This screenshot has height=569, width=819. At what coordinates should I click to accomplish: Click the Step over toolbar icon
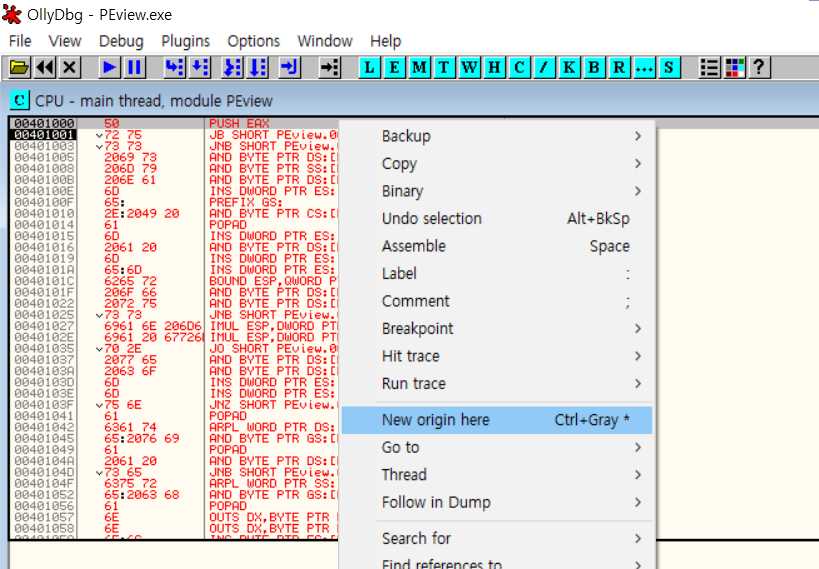pyautogui.click(x=200, y=67)
